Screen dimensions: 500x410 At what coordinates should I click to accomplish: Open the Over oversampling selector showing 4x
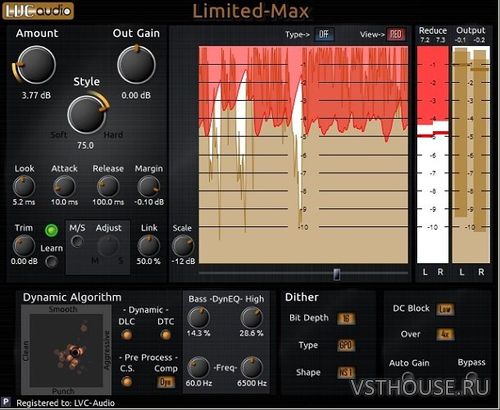[445, 334]
